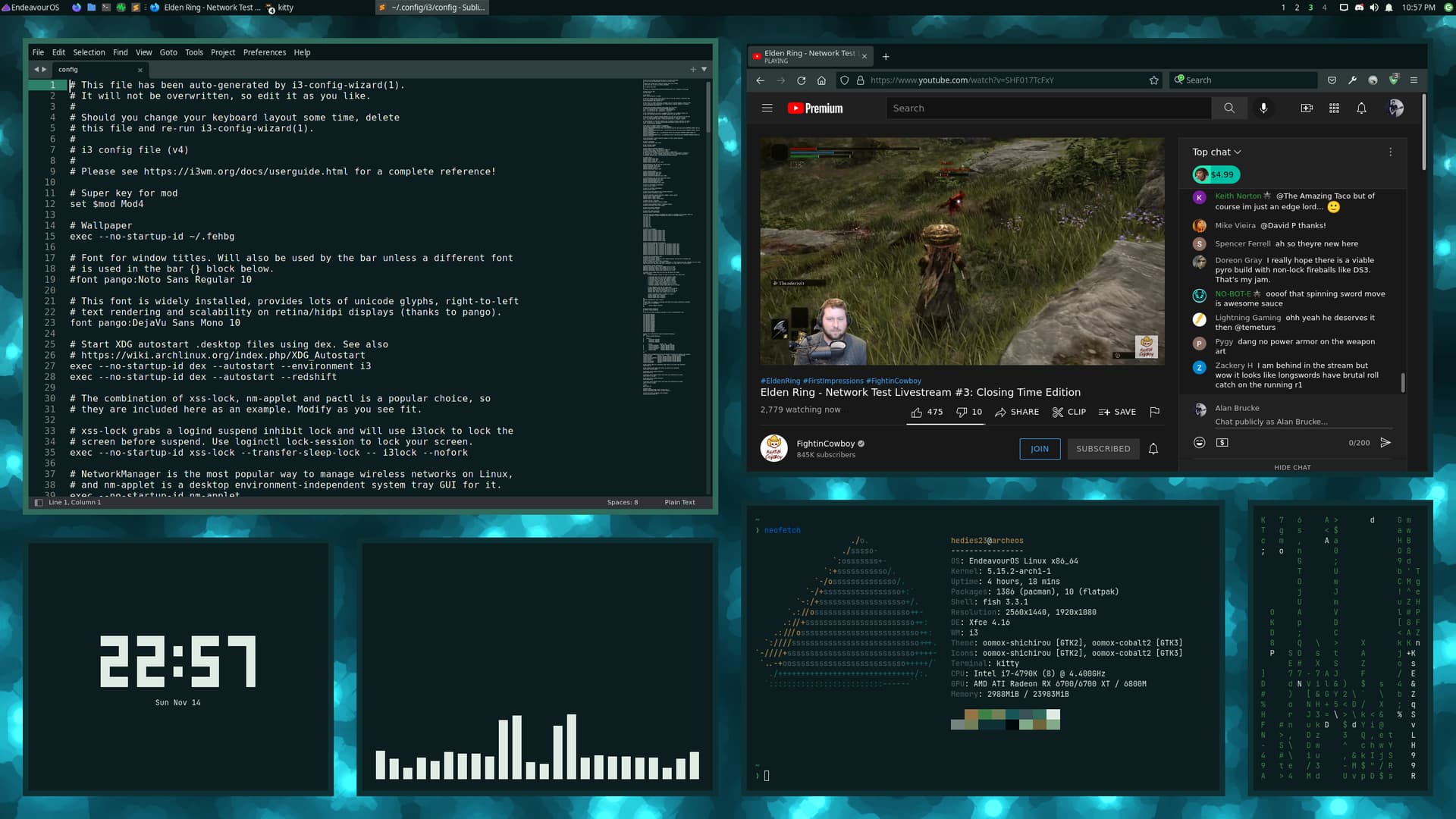This screenshot has width=1456, height=819.
Task: Open notifications bell in system tray
Action: (1389, 8)
